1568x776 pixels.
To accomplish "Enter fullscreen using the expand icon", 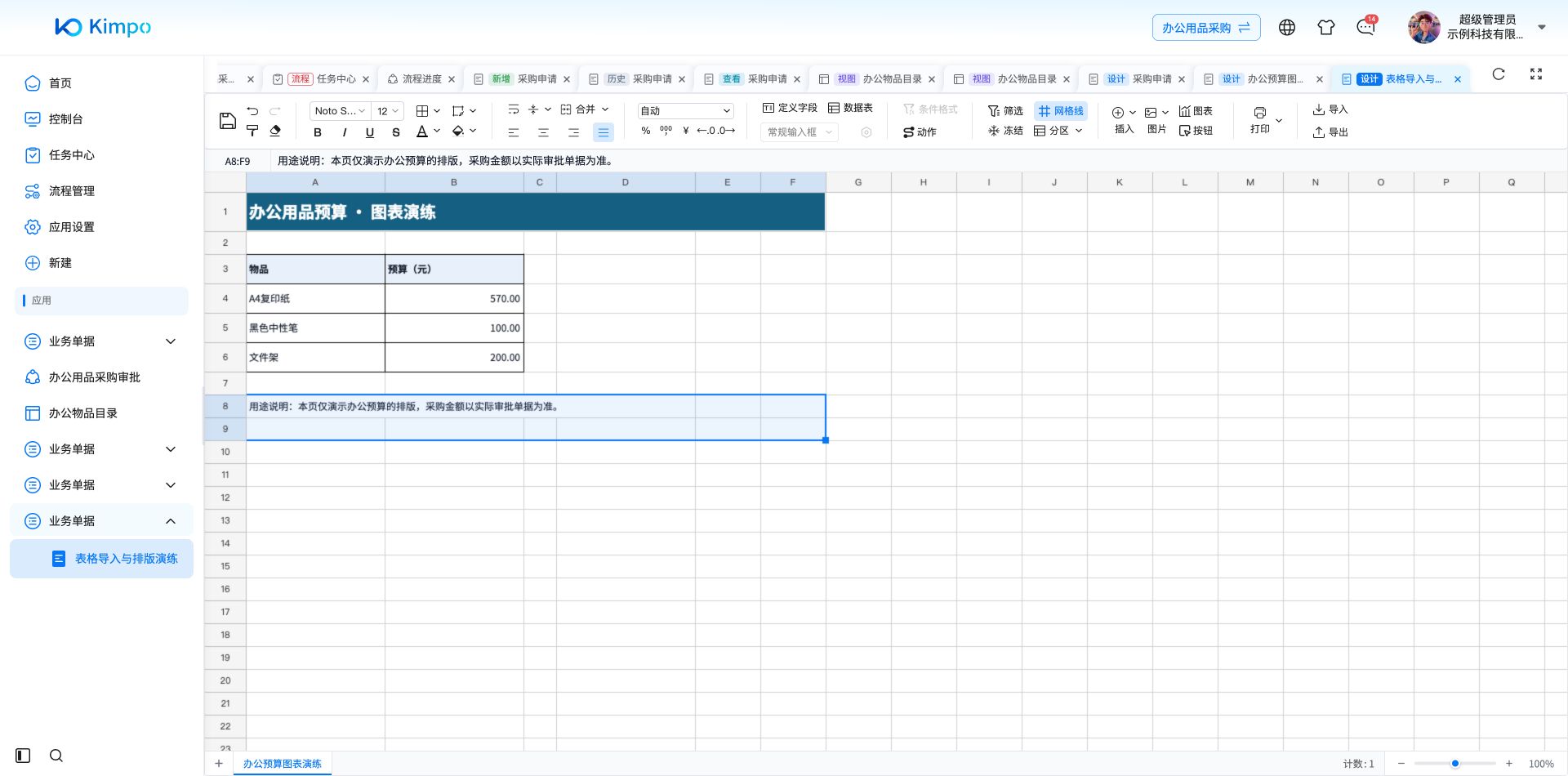I will pyautogui.click(x=1536, y=74).
